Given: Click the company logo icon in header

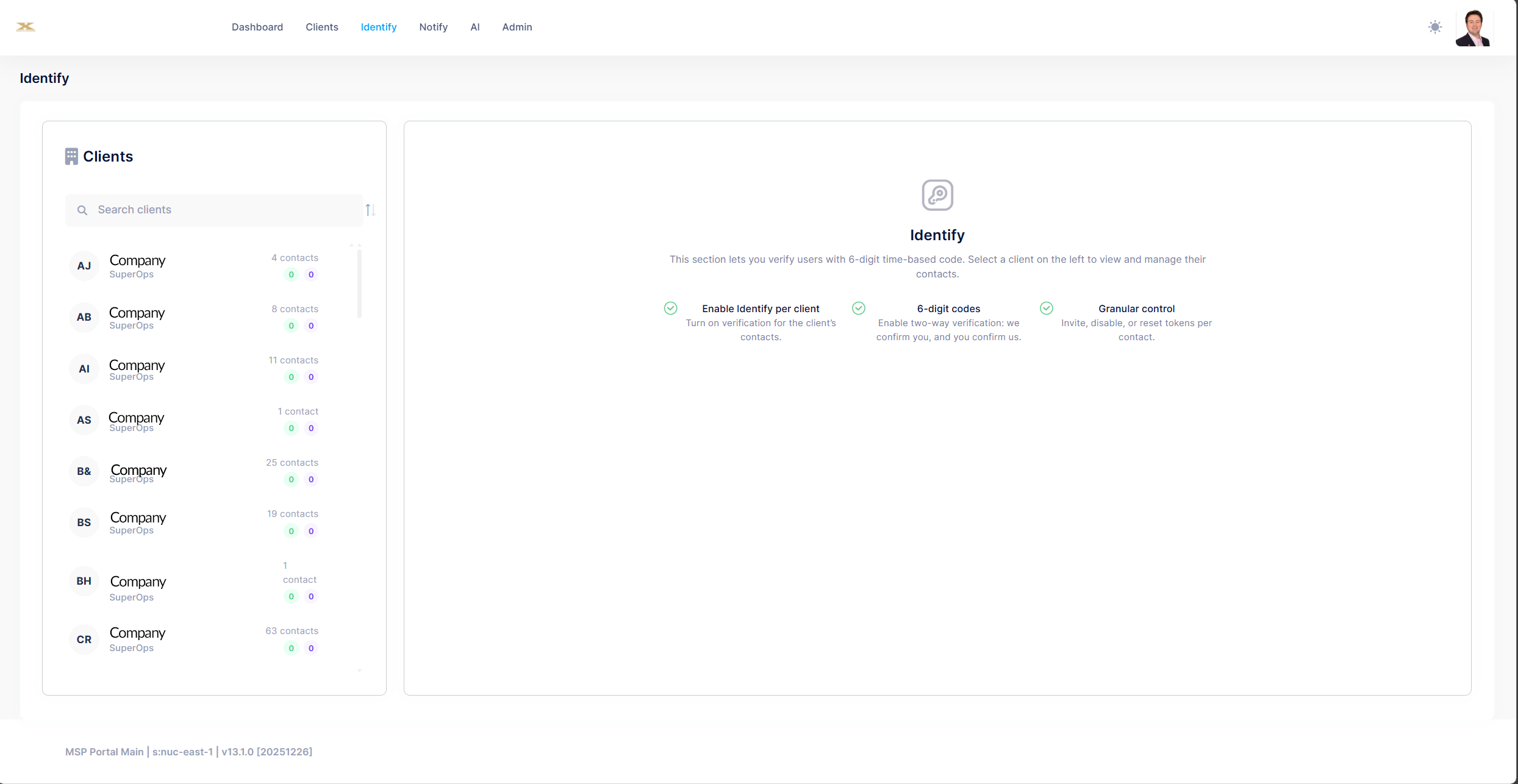Looking at the screenshot, I should pyautogui.click(x=26, y=27).
